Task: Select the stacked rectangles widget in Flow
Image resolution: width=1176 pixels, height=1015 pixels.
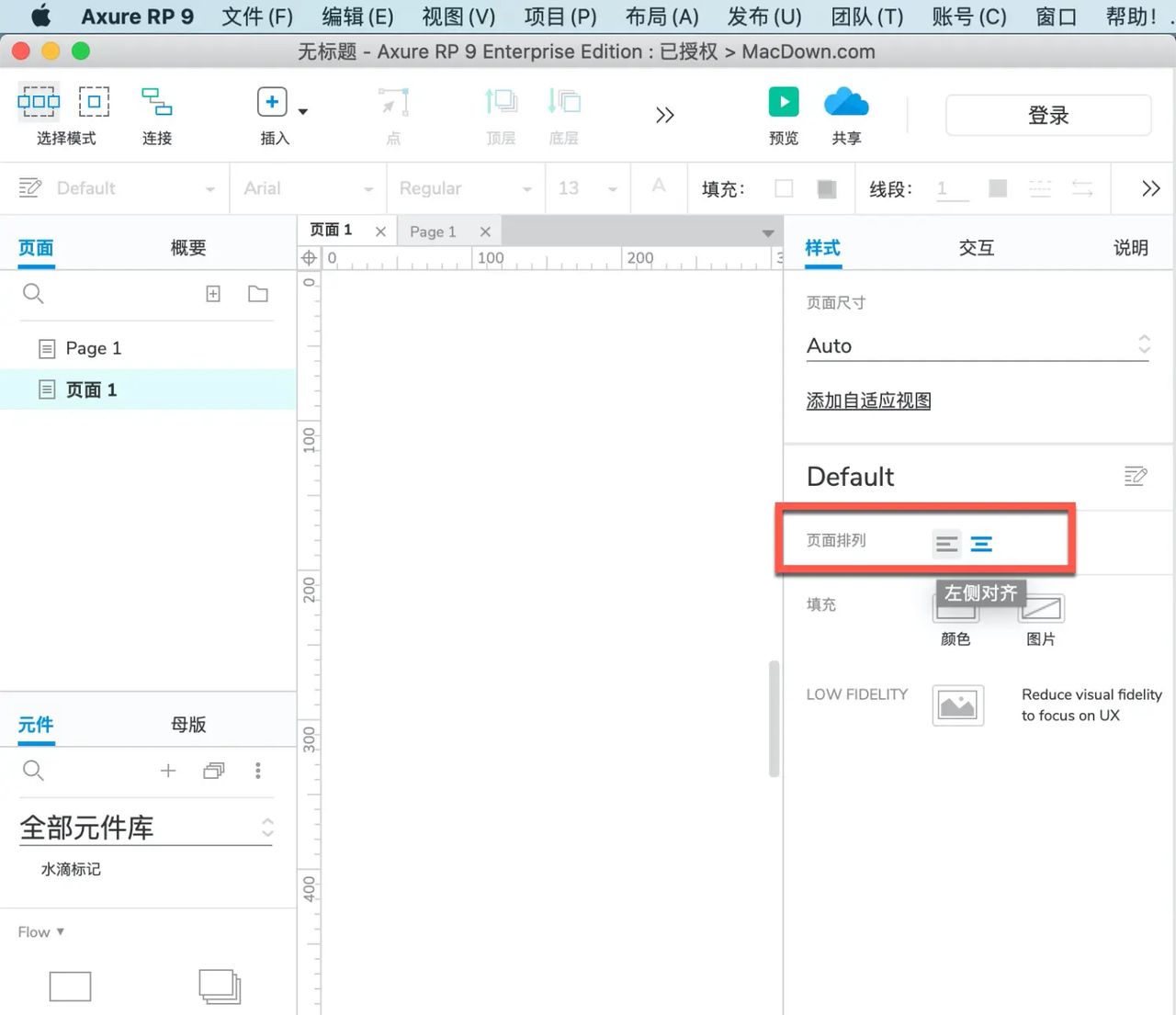Action: 220,987
